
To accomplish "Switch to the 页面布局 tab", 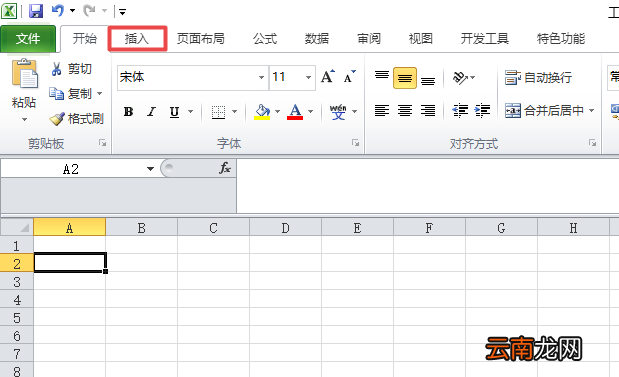I will tap(201, 39).
